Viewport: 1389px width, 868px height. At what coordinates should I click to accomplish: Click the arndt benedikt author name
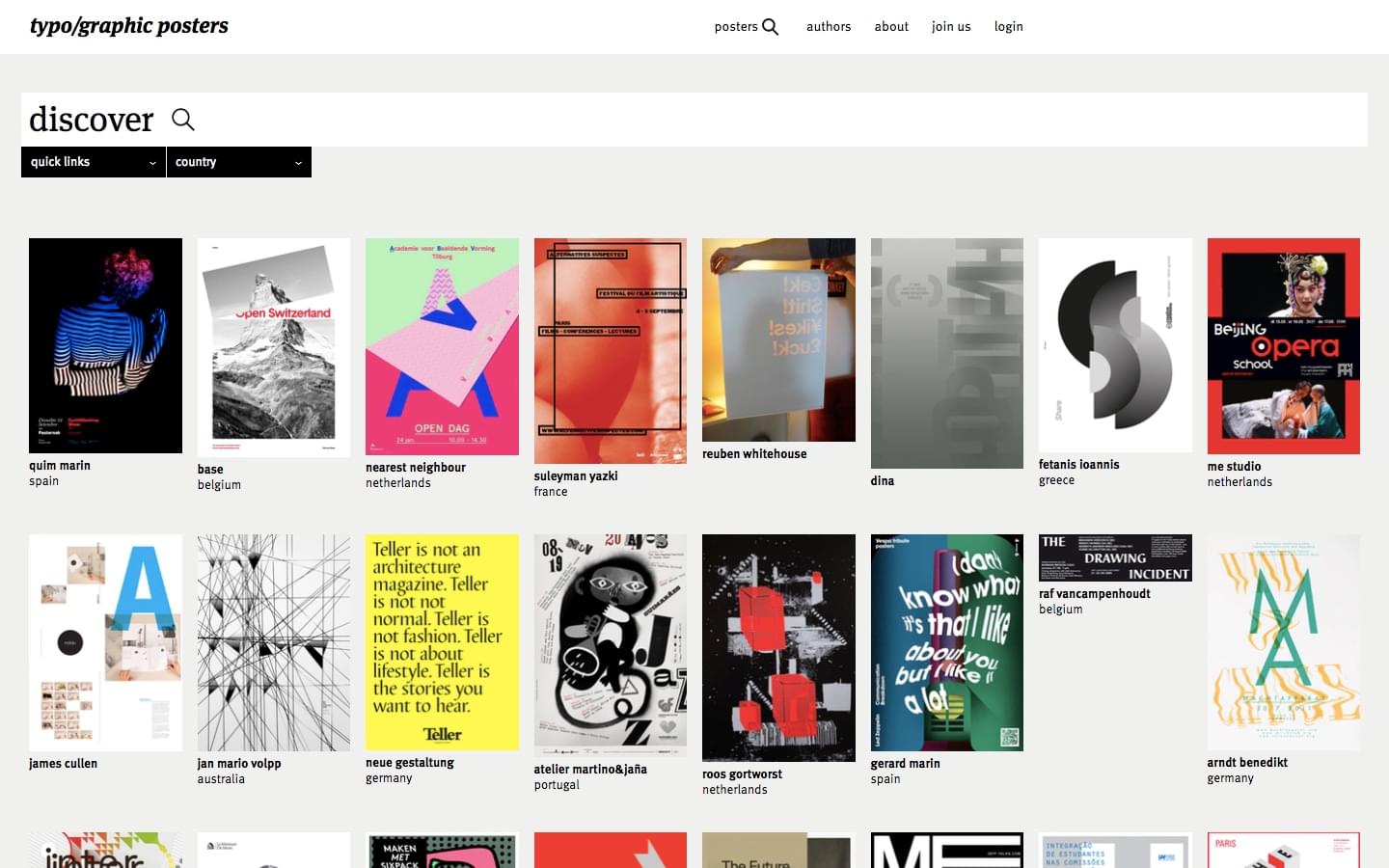click(x=1248, y=763)
